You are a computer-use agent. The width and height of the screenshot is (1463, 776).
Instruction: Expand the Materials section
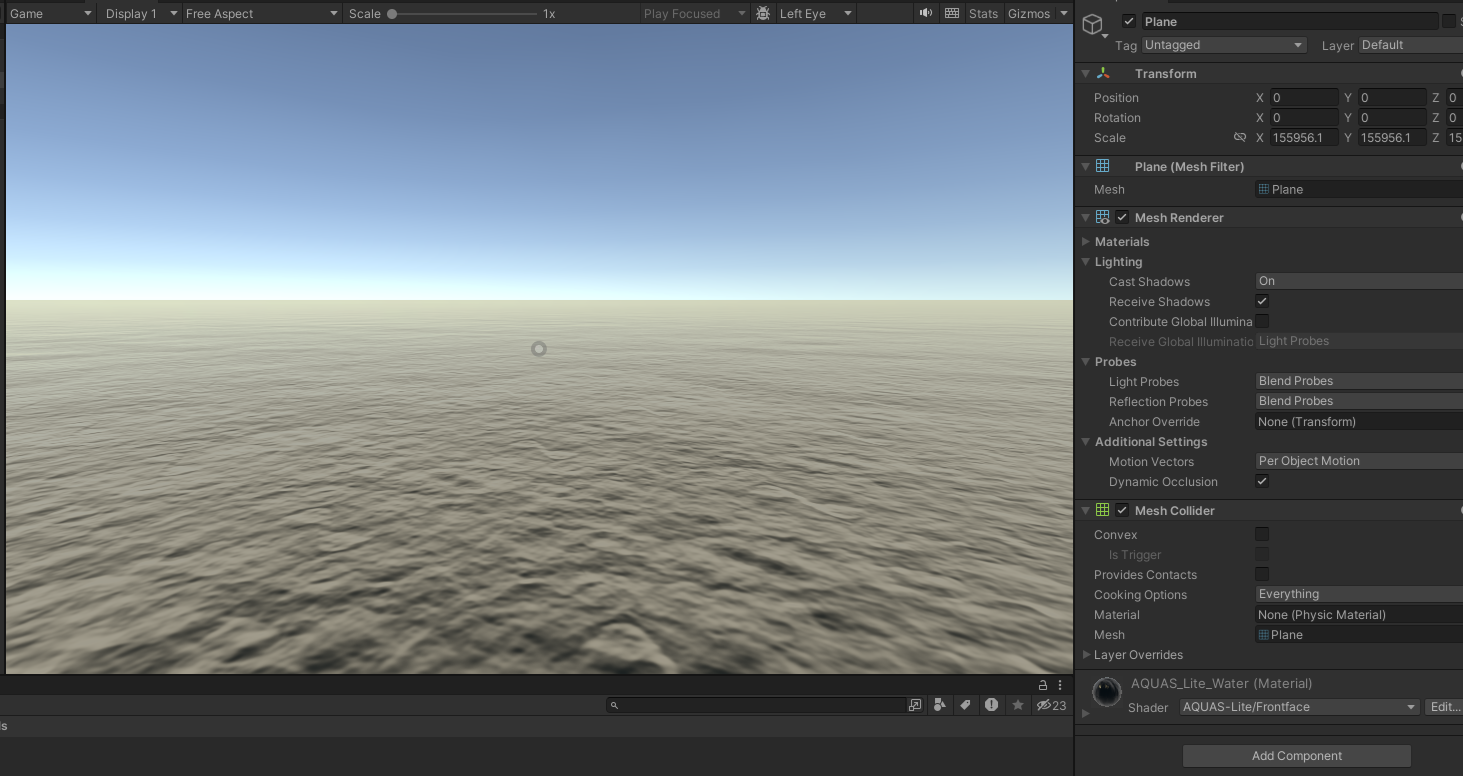tap(1086, 241)
